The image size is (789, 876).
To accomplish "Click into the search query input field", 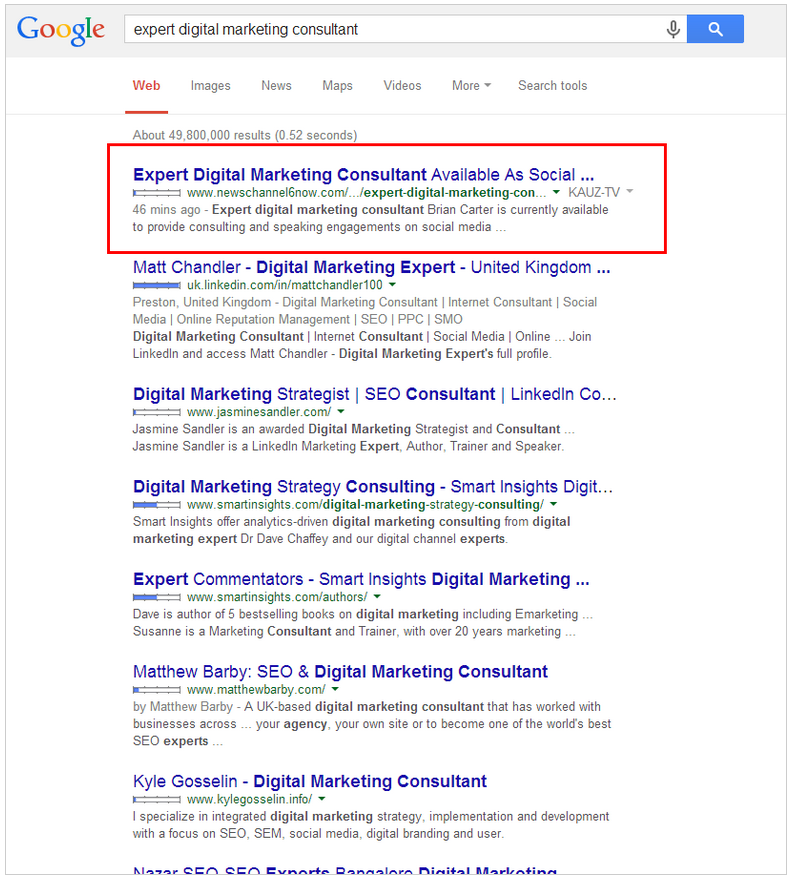I will click(390, 29).
